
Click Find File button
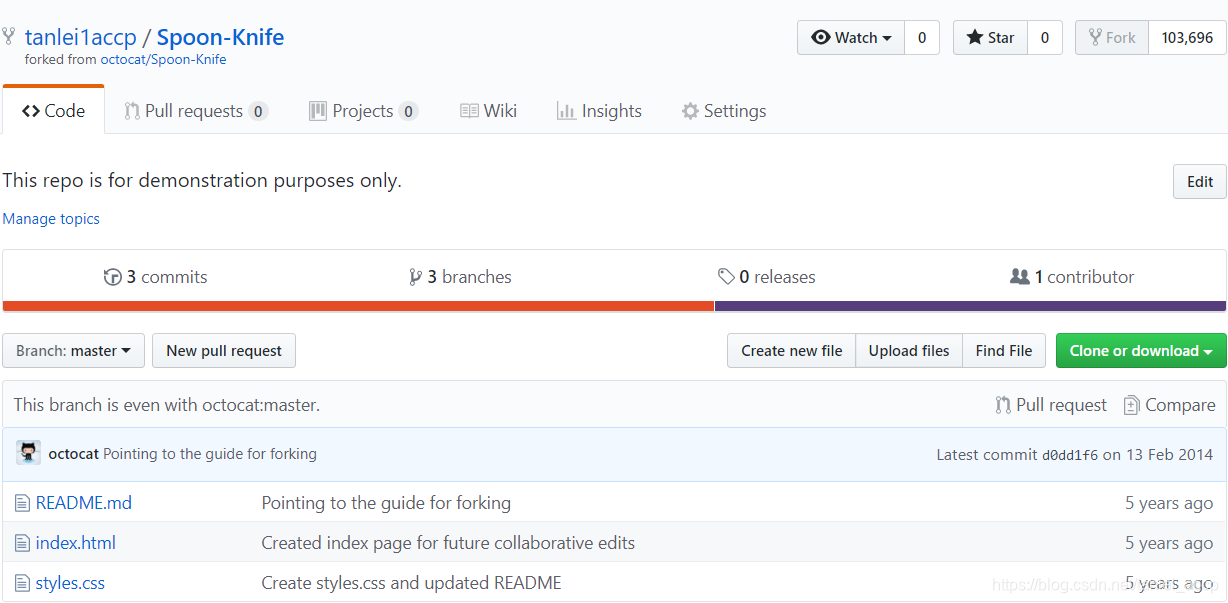click(1004, 351)
